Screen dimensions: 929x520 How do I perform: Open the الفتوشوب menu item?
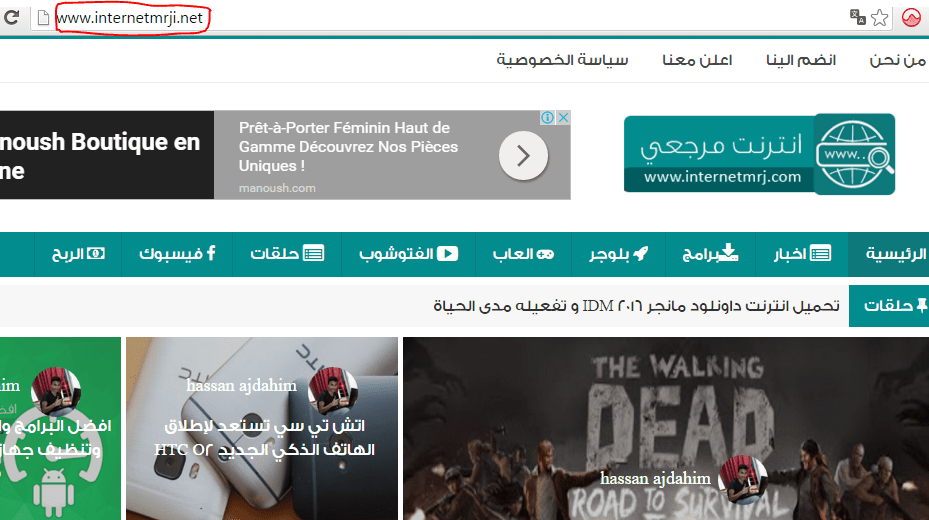pos(408,254)
